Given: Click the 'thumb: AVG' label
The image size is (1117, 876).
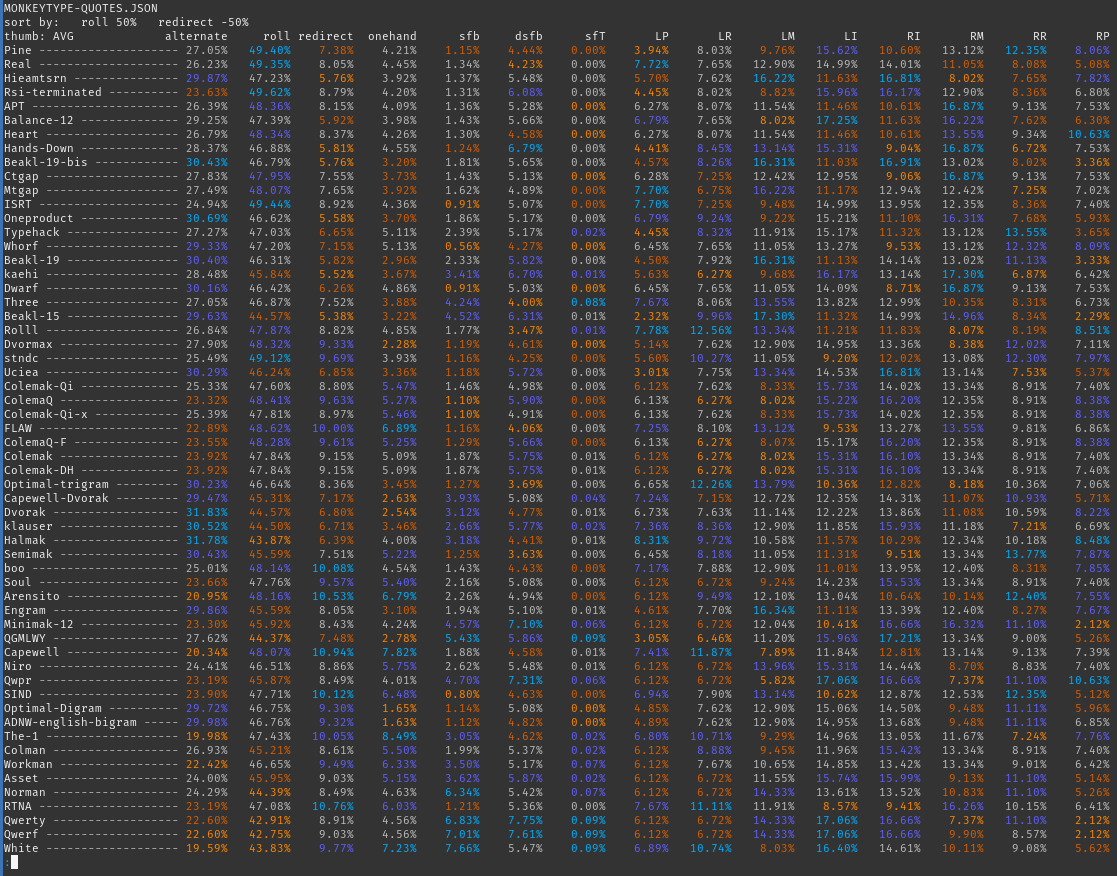Looking at the screenshot, I should pyautogui.click(x=38, y=36).
